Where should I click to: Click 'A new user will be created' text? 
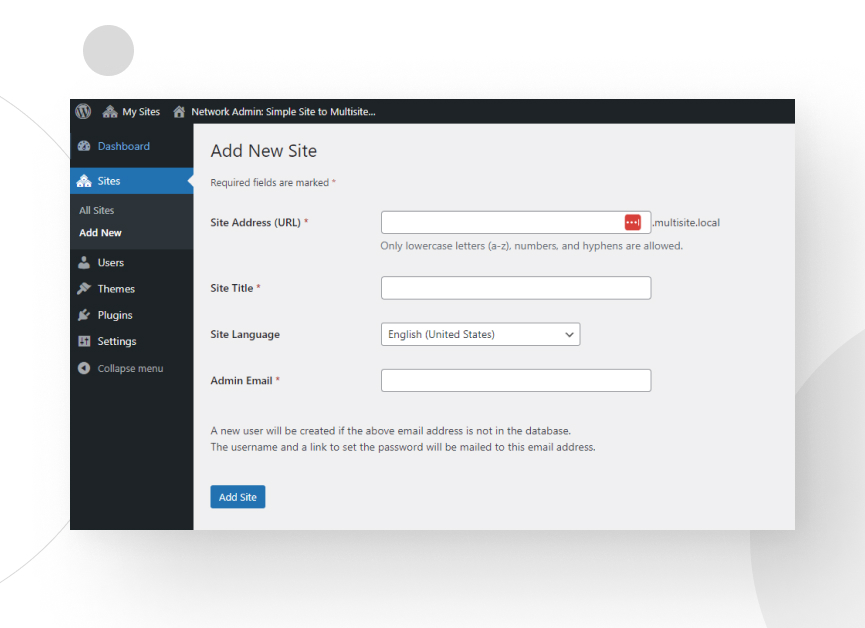391,431
